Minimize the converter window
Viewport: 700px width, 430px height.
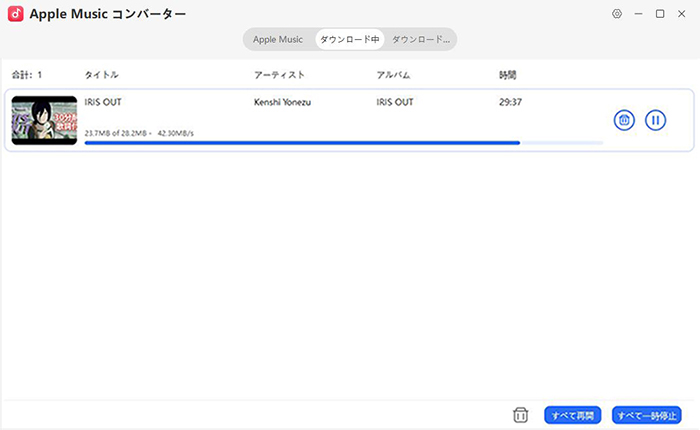638,14
